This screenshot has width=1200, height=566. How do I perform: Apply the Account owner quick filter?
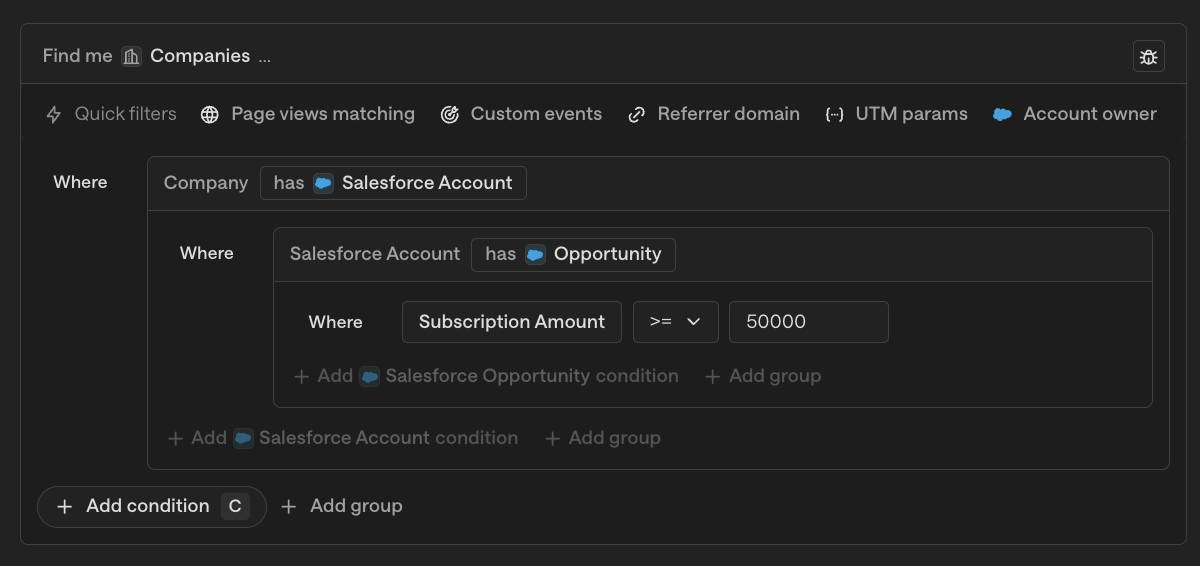click(1075, 114)
